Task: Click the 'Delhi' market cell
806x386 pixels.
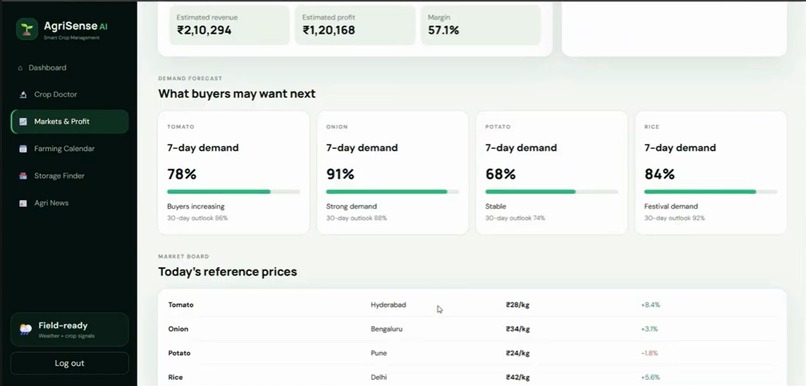Action: (379, 377)
